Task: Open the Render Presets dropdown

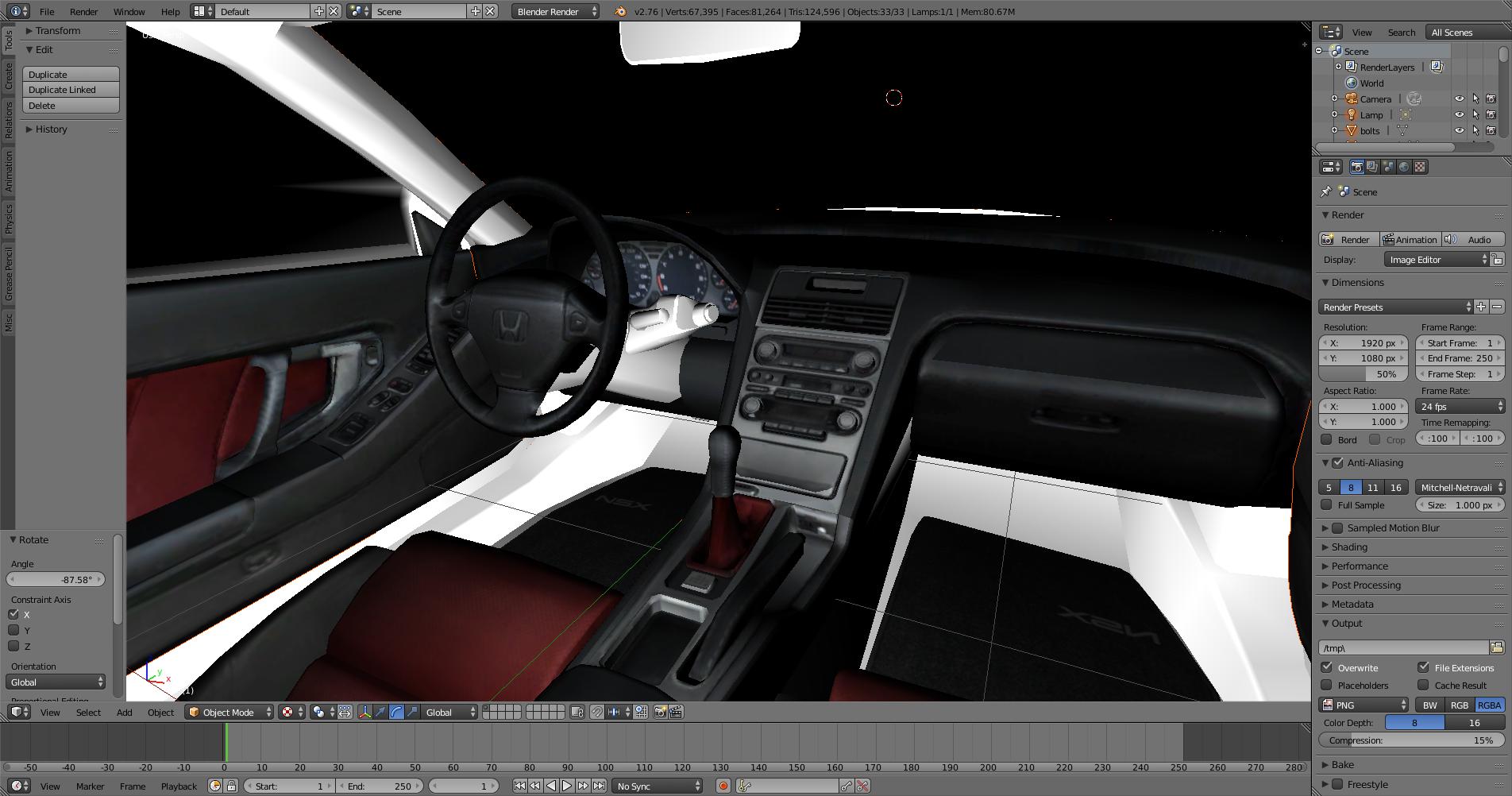Action: point(1395,307)
